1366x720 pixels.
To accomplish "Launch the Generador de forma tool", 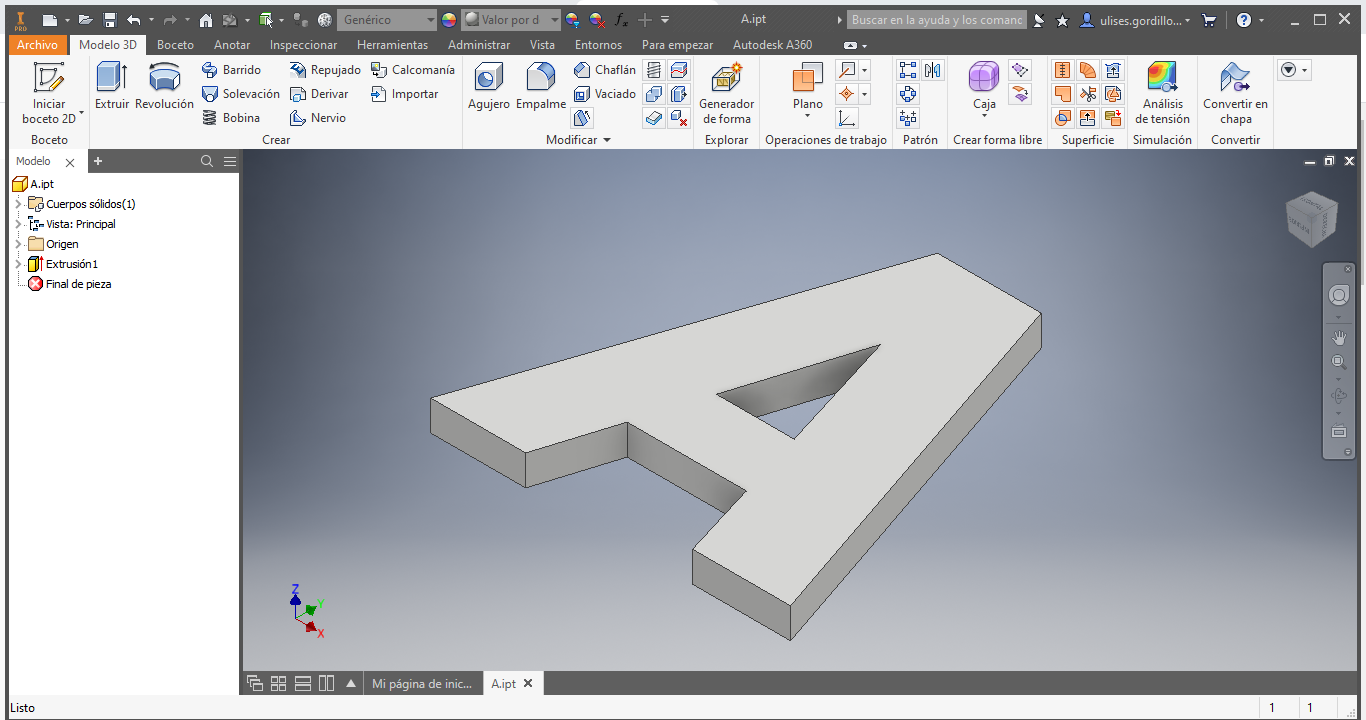I will pos(726,94).
